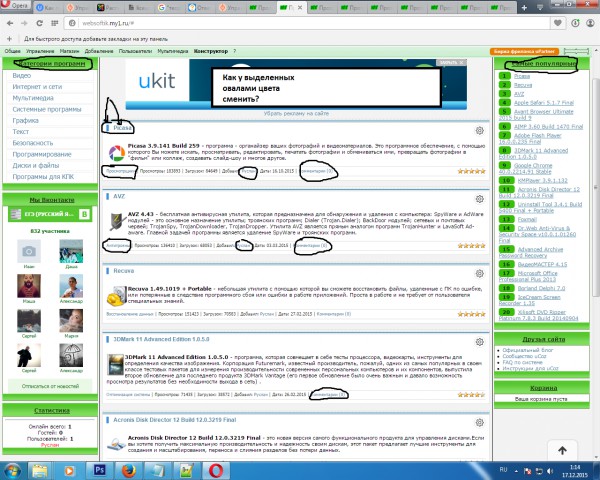
Task: Click the Picasa entry star rating
Action: click(471, 171)
